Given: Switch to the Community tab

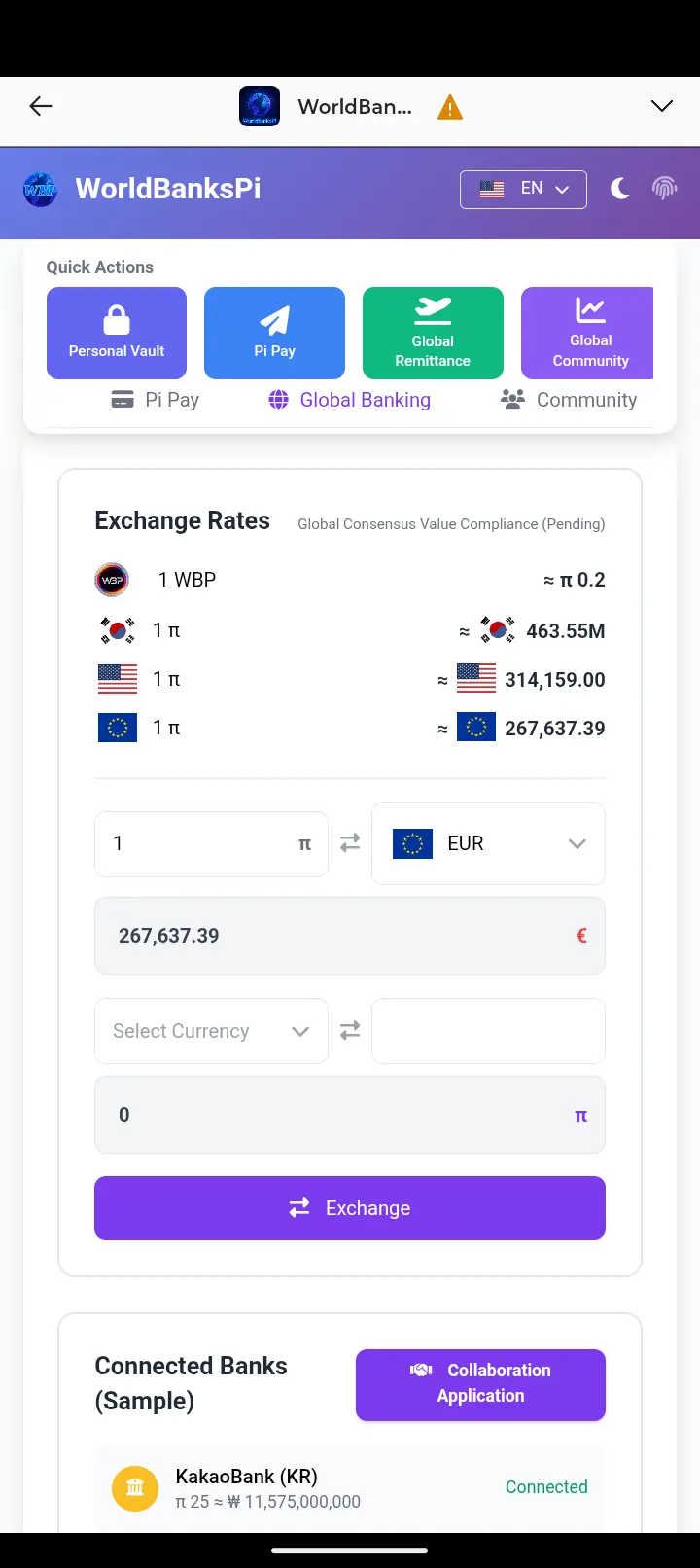Looking at the screenshot, I should pyautogui.click(x=569, y=400).
